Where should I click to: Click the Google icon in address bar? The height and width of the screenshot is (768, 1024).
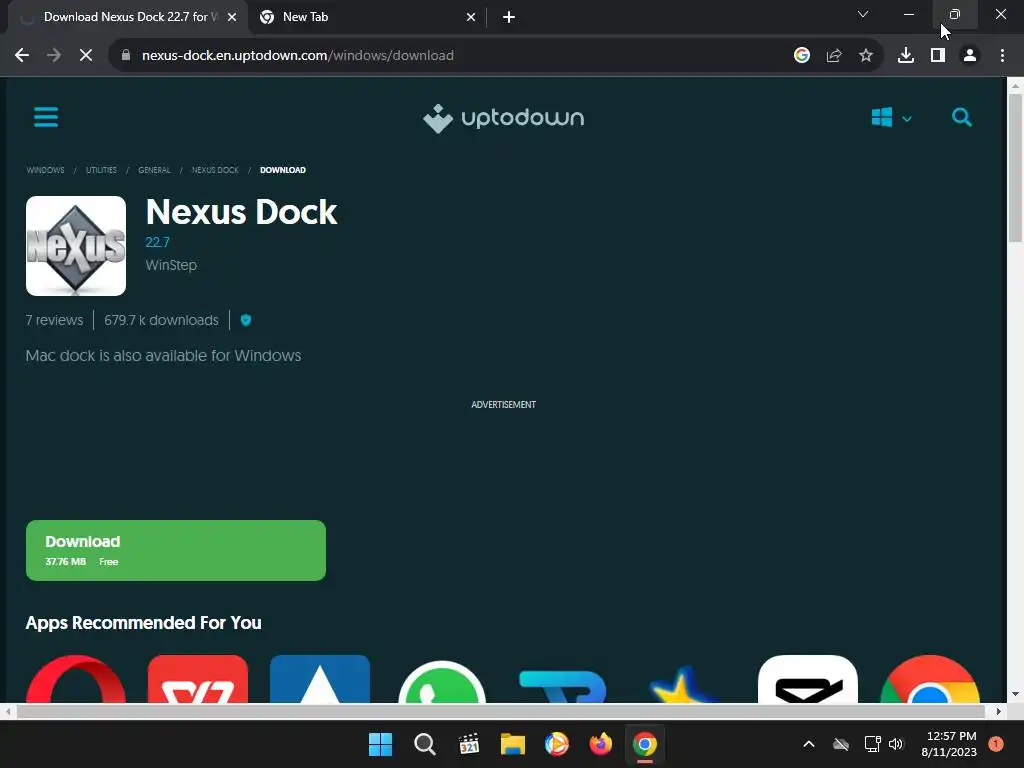click(x=802, y=56)
